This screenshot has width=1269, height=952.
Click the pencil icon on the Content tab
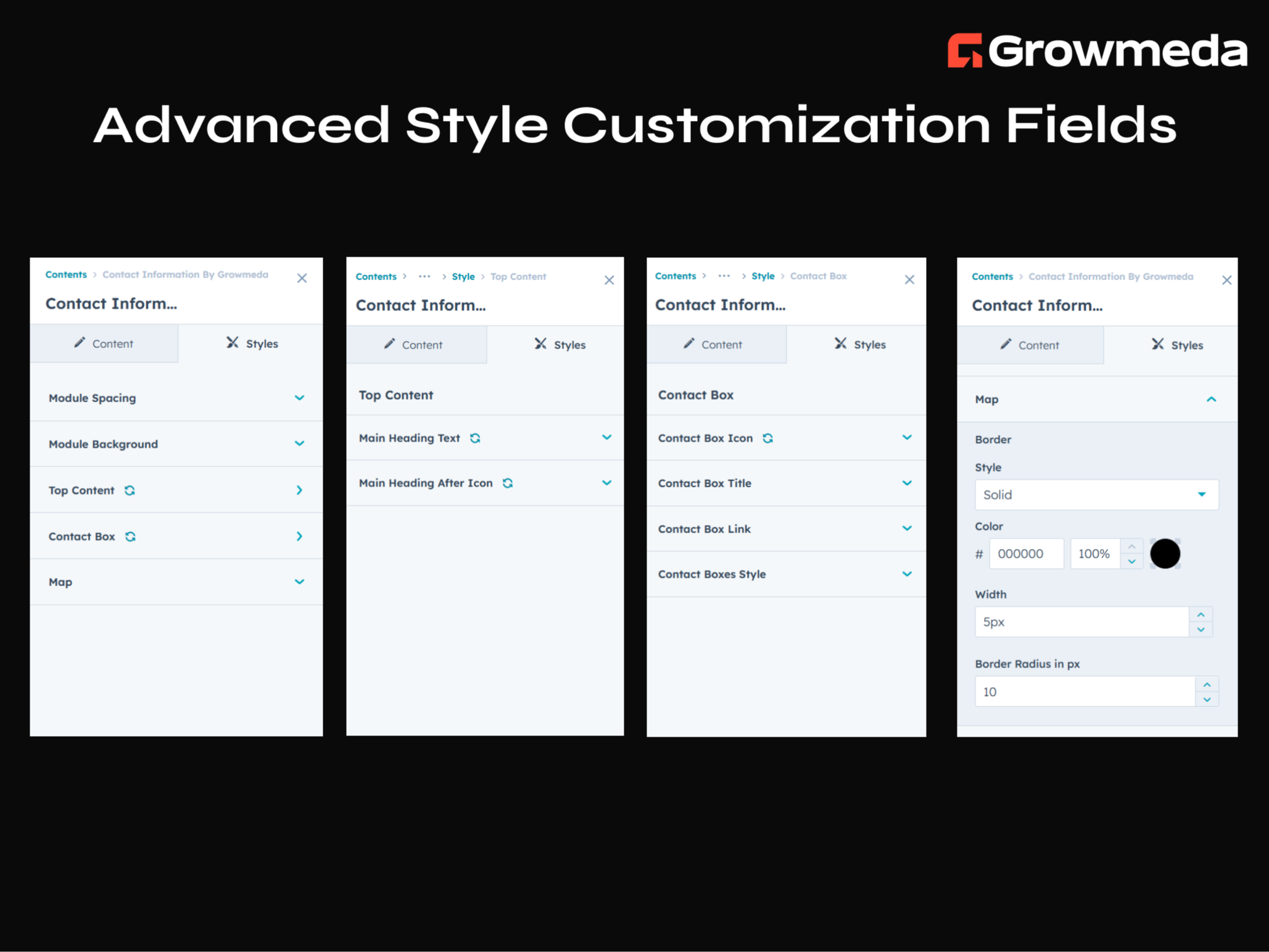(x=80, y=344)
